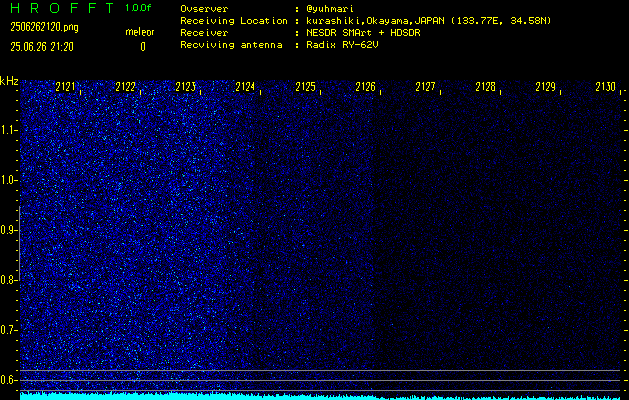Select the version label 1.00f
Viewport: 629px width, 400px height.
[x=138, y=8]
